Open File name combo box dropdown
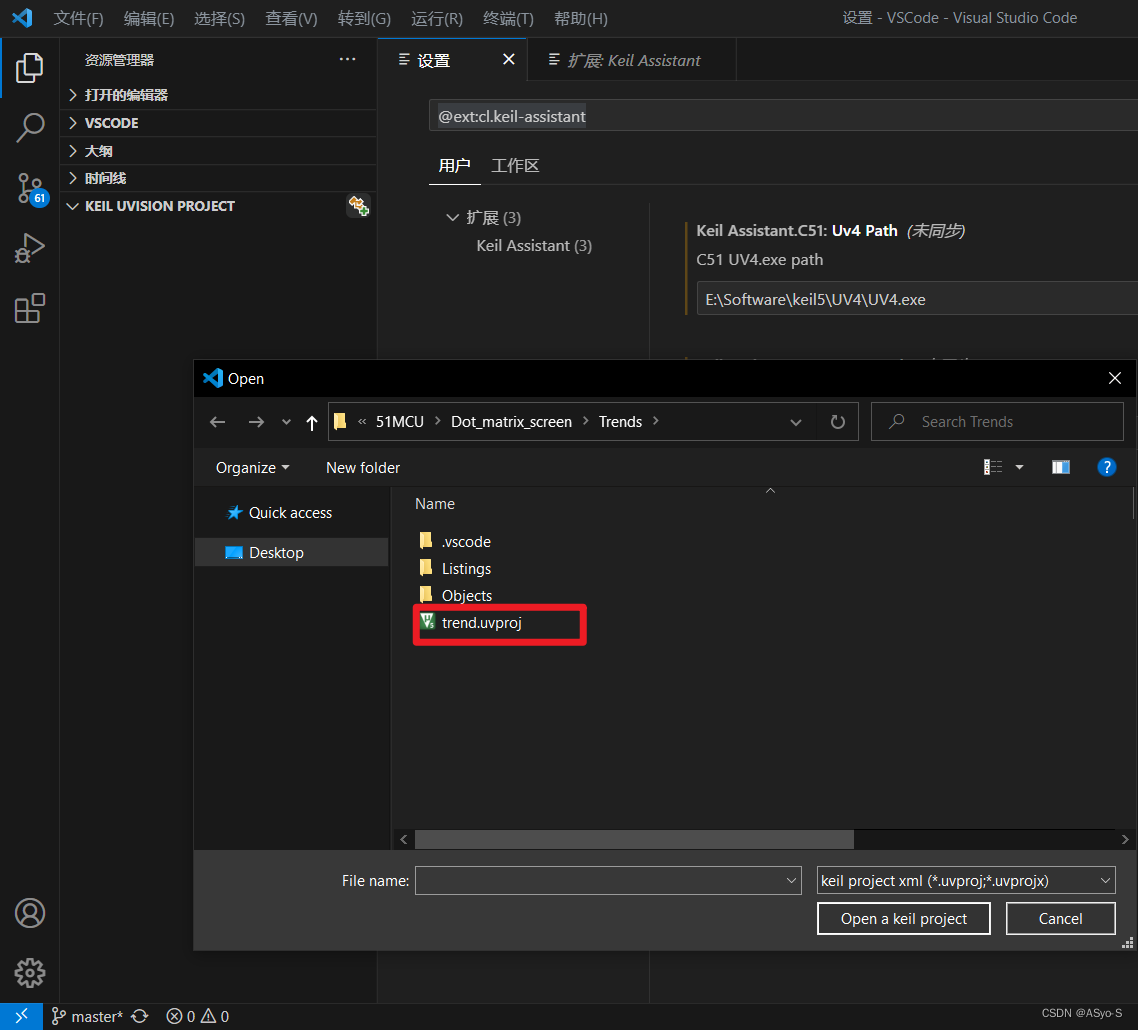 coord(791,880)
